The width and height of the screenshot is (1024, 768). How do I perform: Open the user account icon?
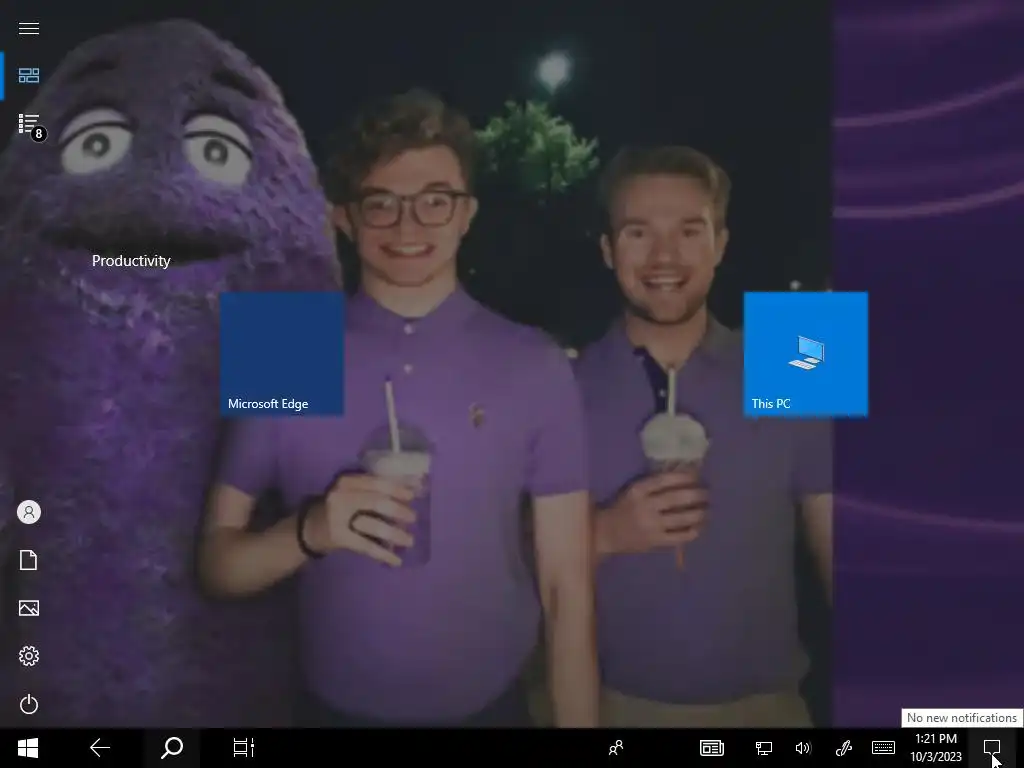(x=29, y=512)
